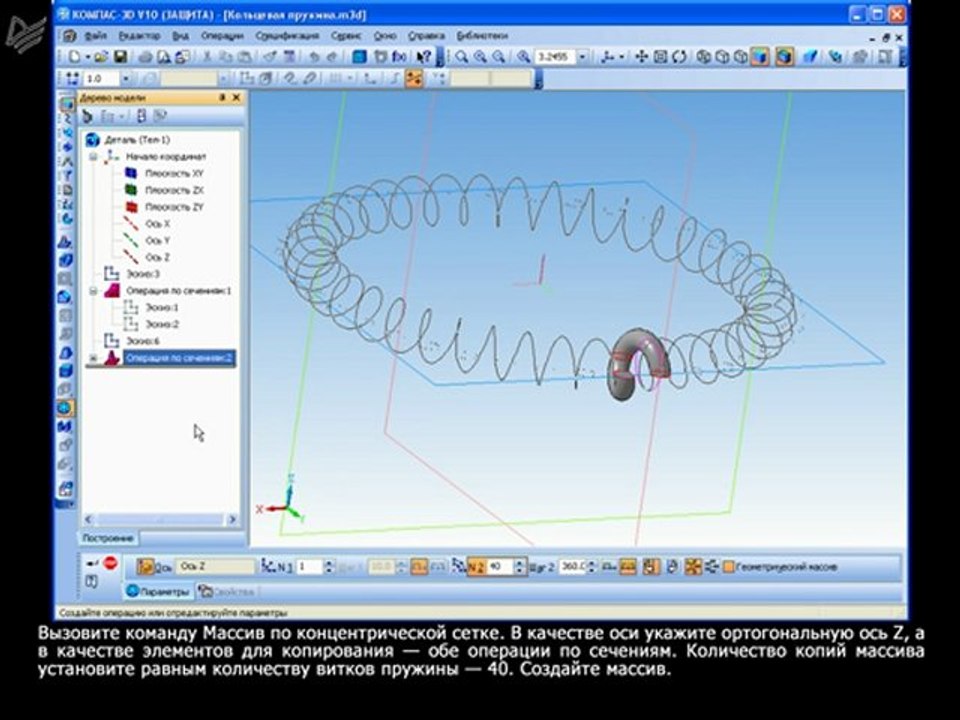The width and height of the screenshot is (960, 720).
Task: Click the Undo arrow icon
Action: pyautogui.click(x=313, y=57)
